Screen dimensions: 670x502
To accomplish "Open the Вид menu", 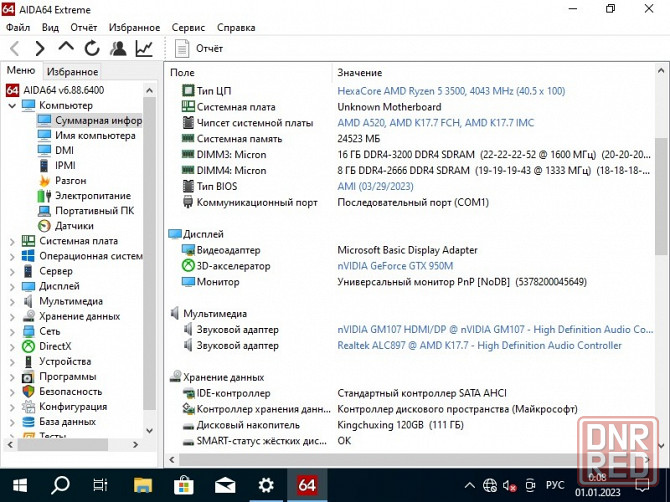I will coord(50,27).
